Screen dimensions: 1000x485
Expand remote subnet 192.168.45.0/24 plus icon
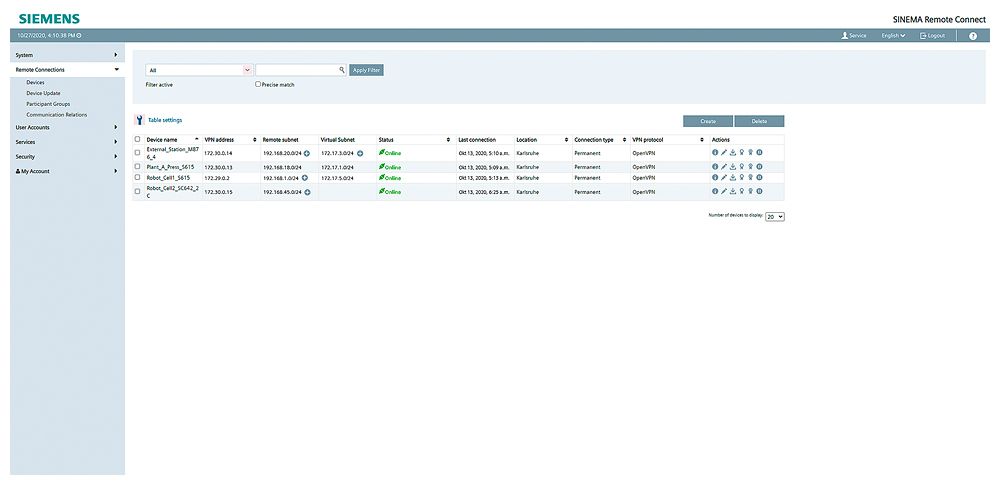tap(307, 191)
